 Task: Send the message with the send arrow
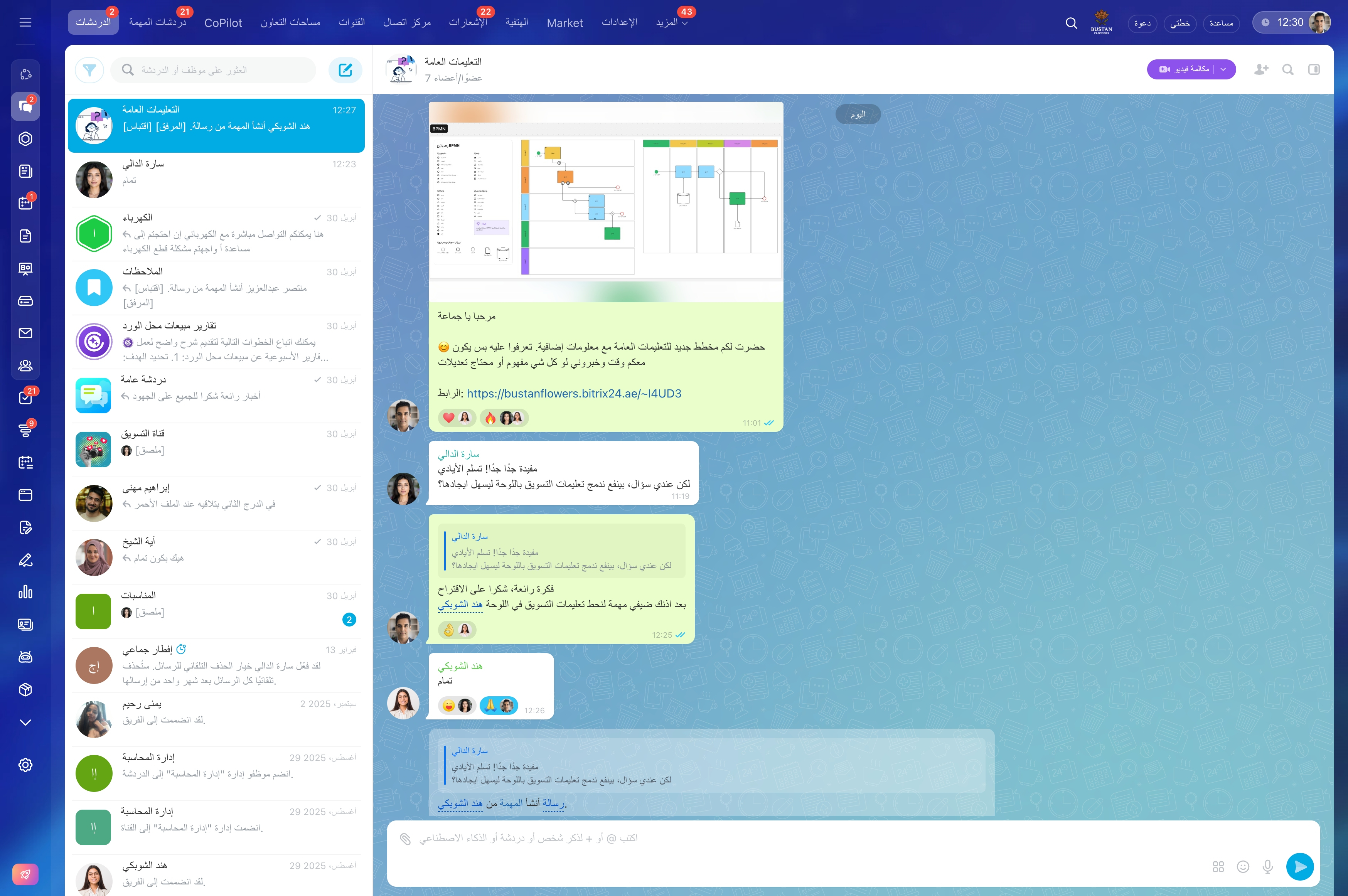(1299, 866)
